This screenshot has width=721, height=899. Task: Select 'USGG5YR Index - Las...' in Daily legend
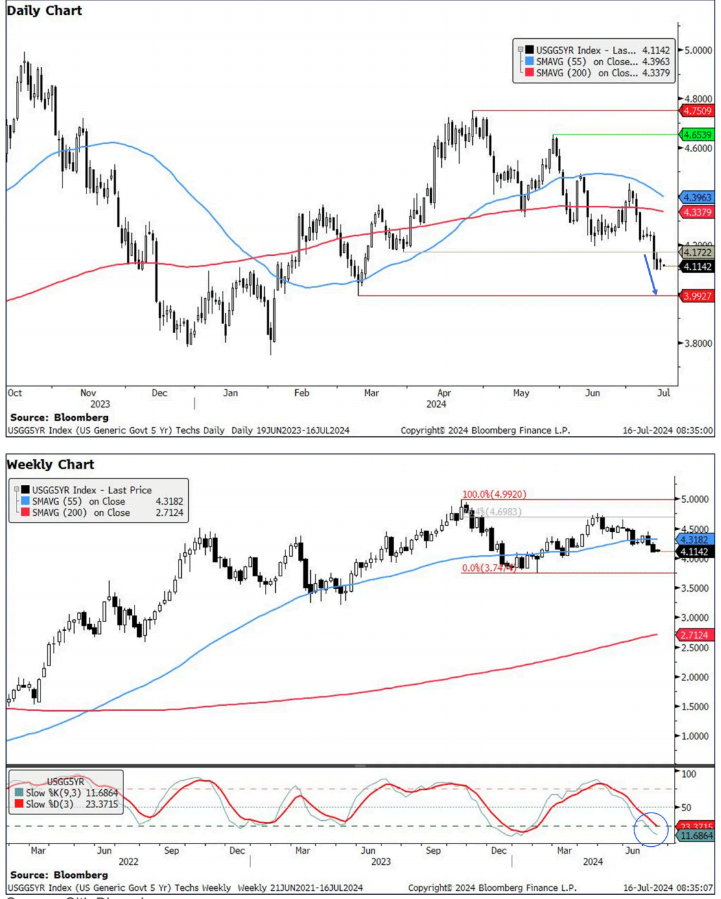(586, 50)
